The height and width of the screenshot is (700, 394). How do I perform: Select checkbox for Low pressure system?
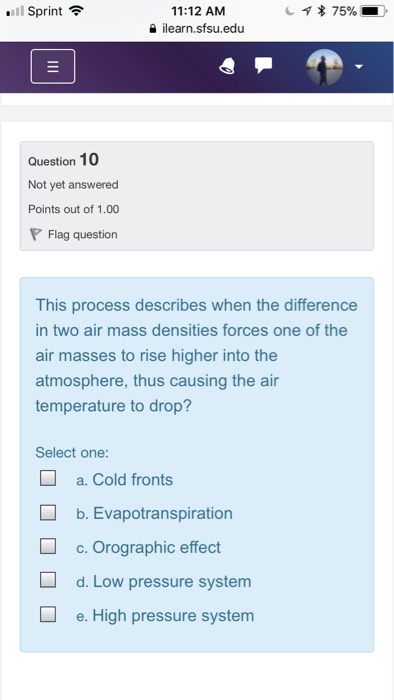(x=48, y=580)
